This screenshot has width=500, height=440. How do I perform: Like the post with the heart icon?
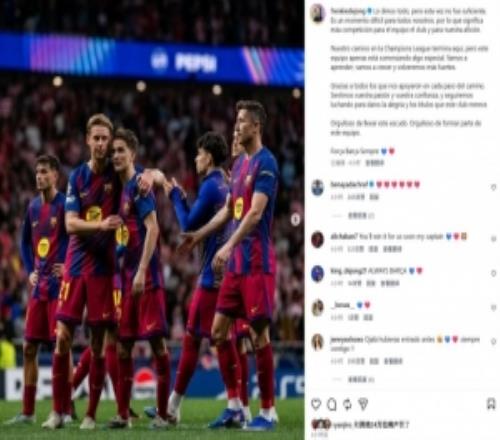[316, 404]
